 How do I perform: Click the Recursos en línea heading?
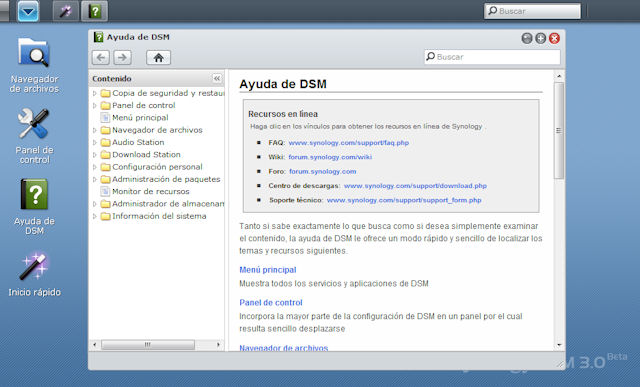[x=283, y=114]
